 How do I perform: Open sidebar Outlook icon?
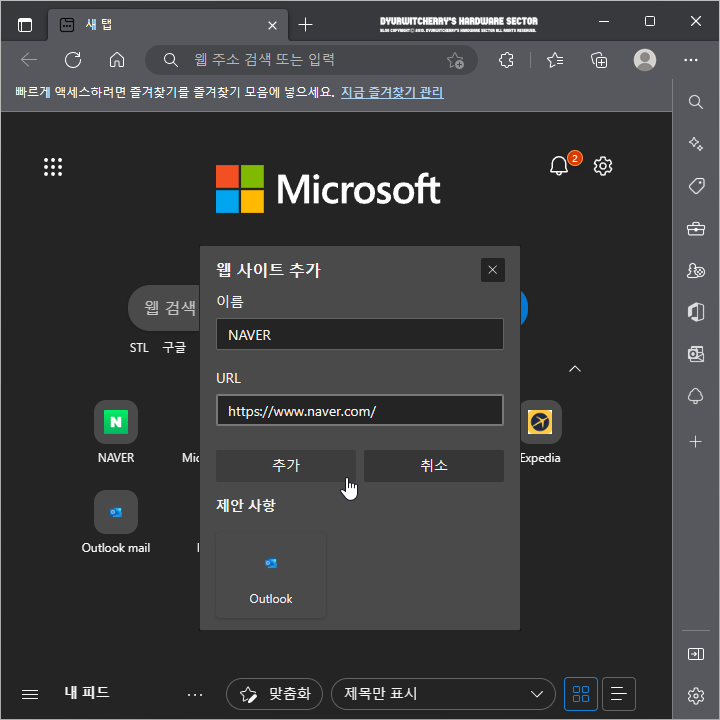click(x=696, y=354)
